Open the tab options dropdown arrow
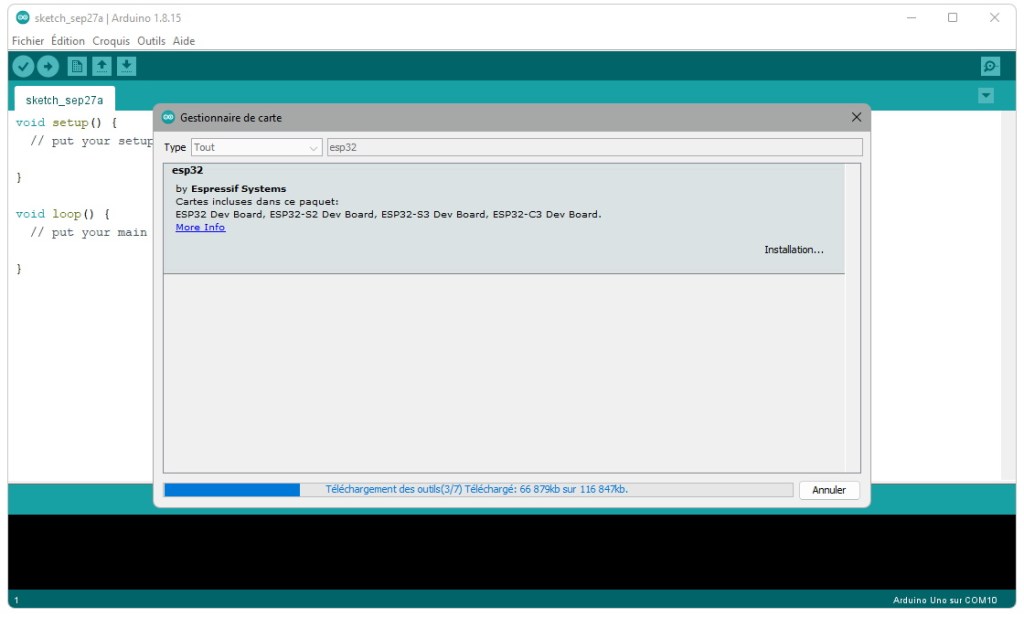1024x617 pixels. click(x=986, y=96)
